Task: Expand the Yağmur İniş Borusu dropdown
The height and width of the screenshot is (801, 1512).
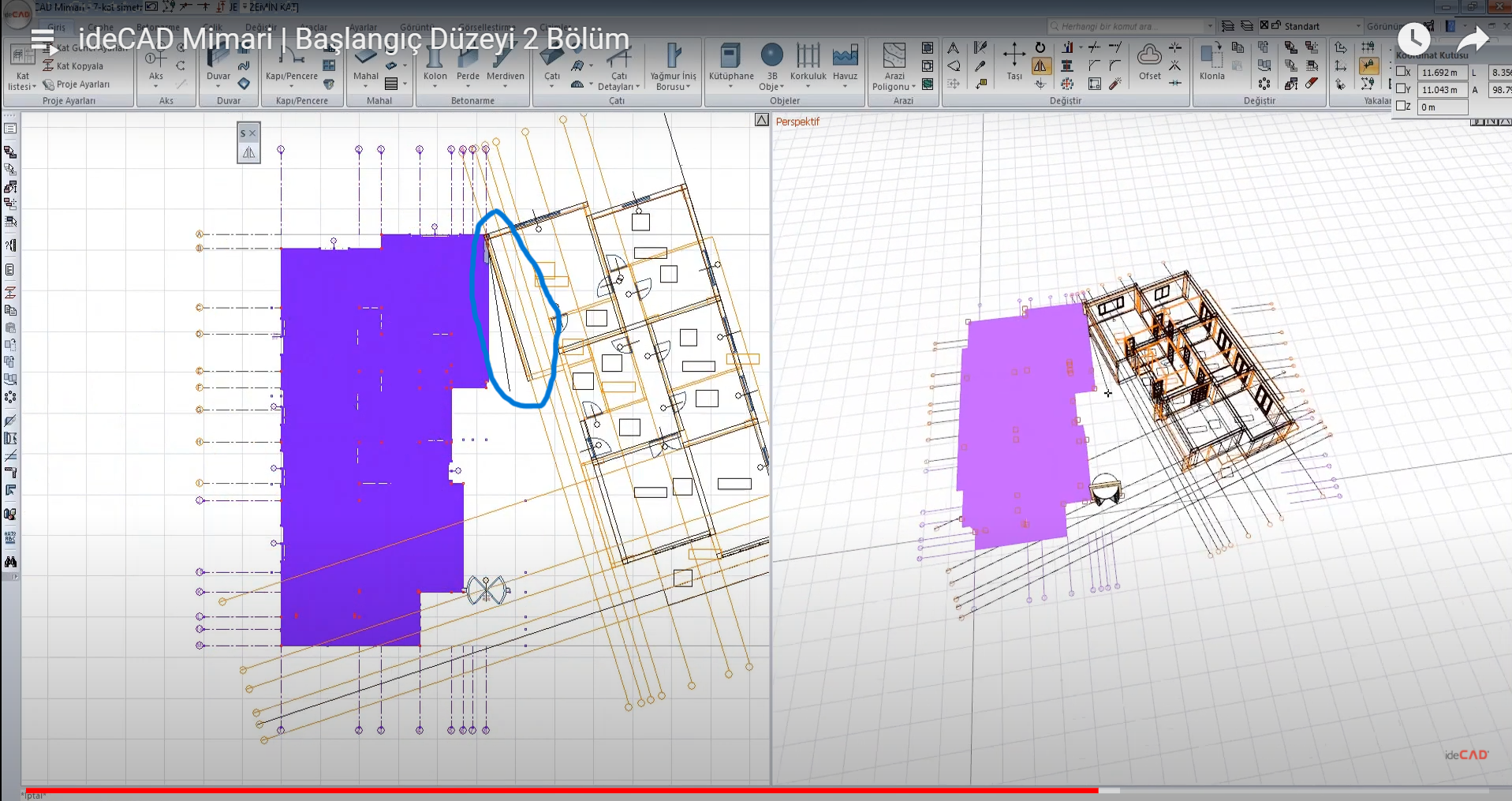Action: click(x=688, y=87)
